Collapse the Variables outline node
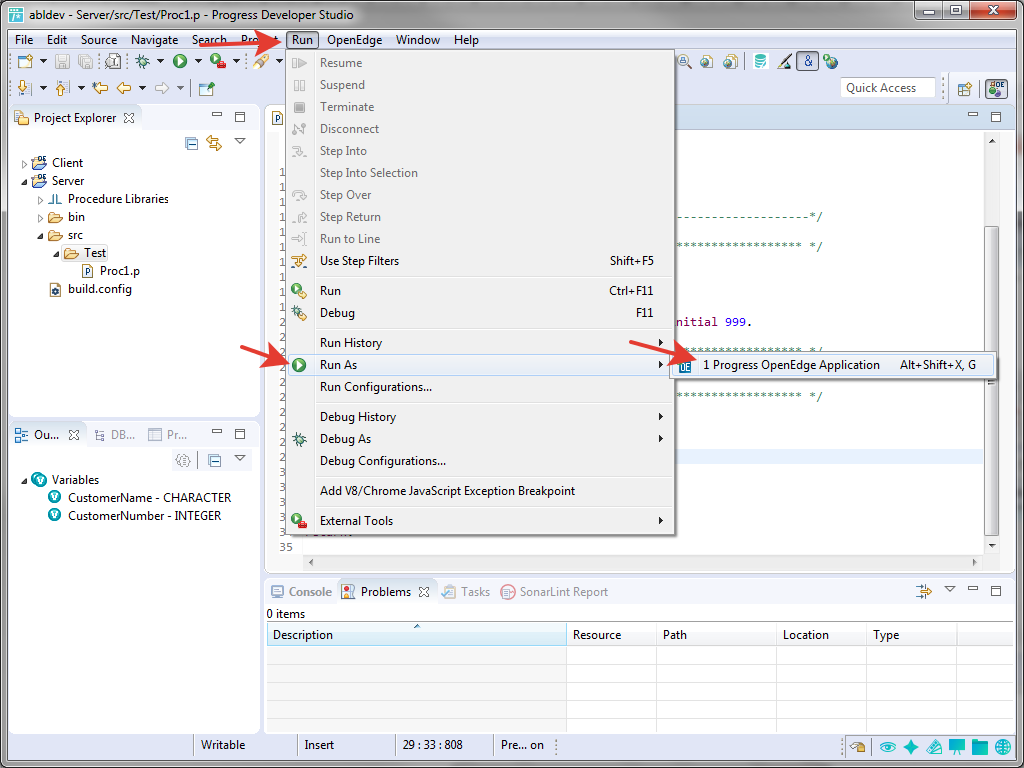Screen dimensions: 1024x768 (25, 481)
